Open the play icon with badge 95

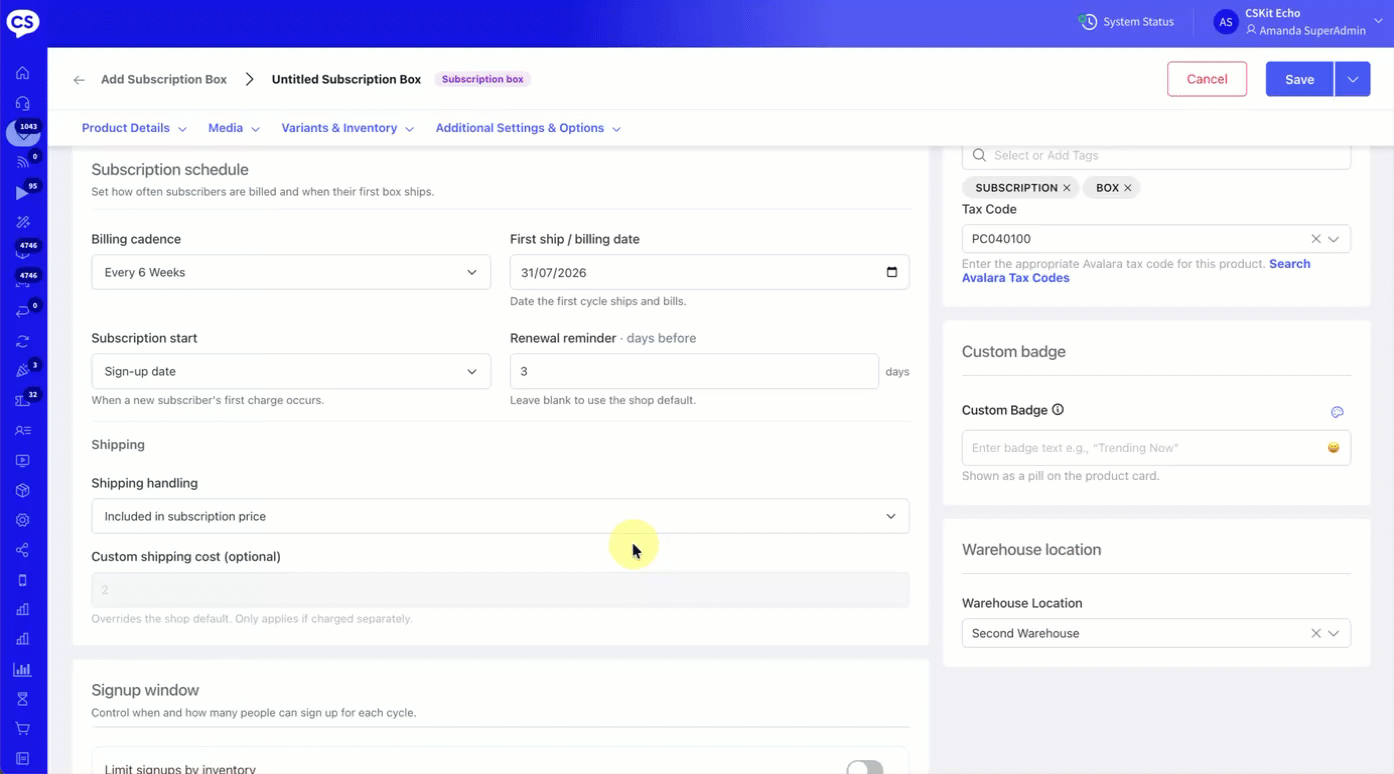[x=22, y=192]
